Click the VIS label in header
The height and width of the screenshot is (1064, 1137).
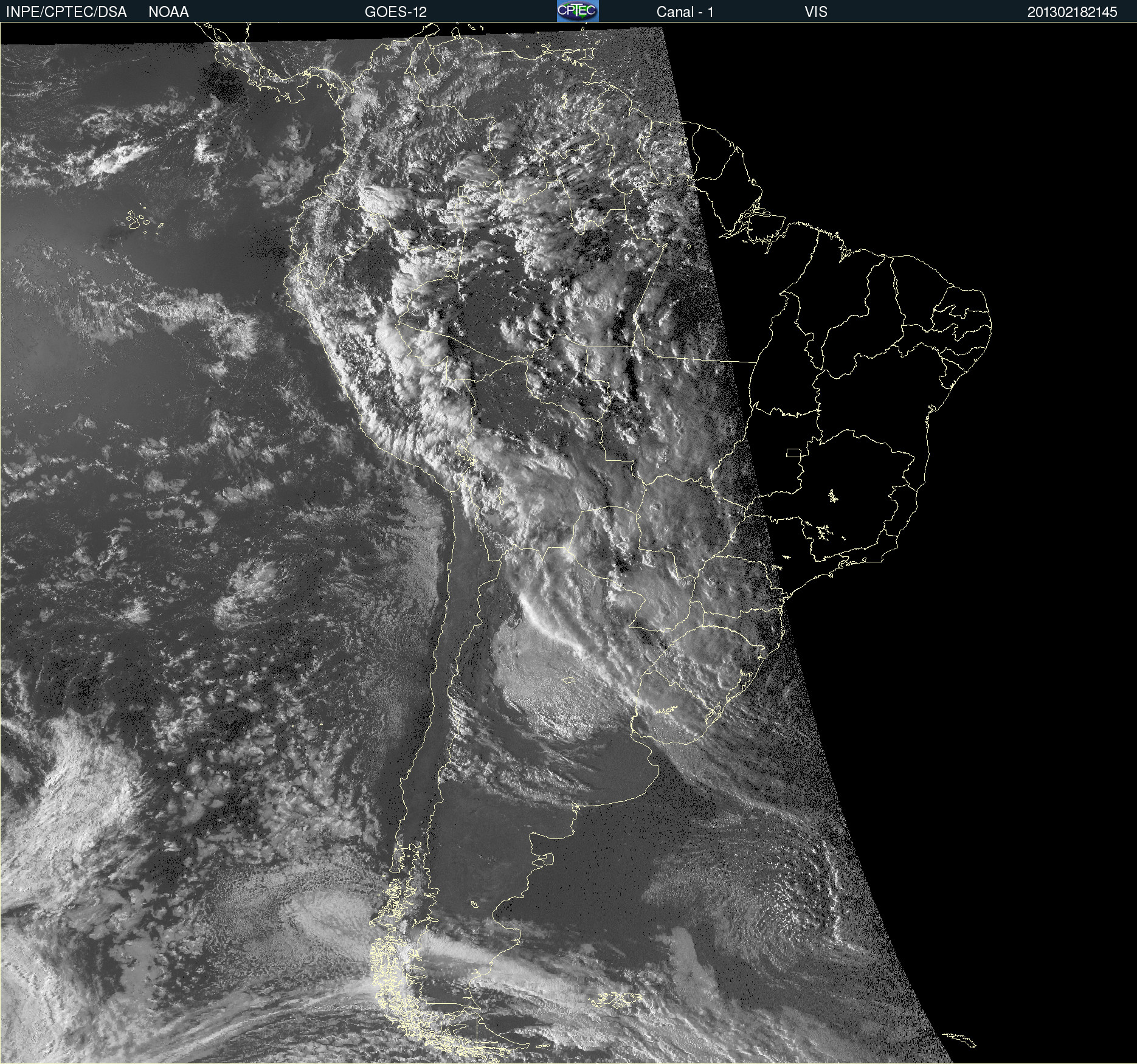click(816, 12)
